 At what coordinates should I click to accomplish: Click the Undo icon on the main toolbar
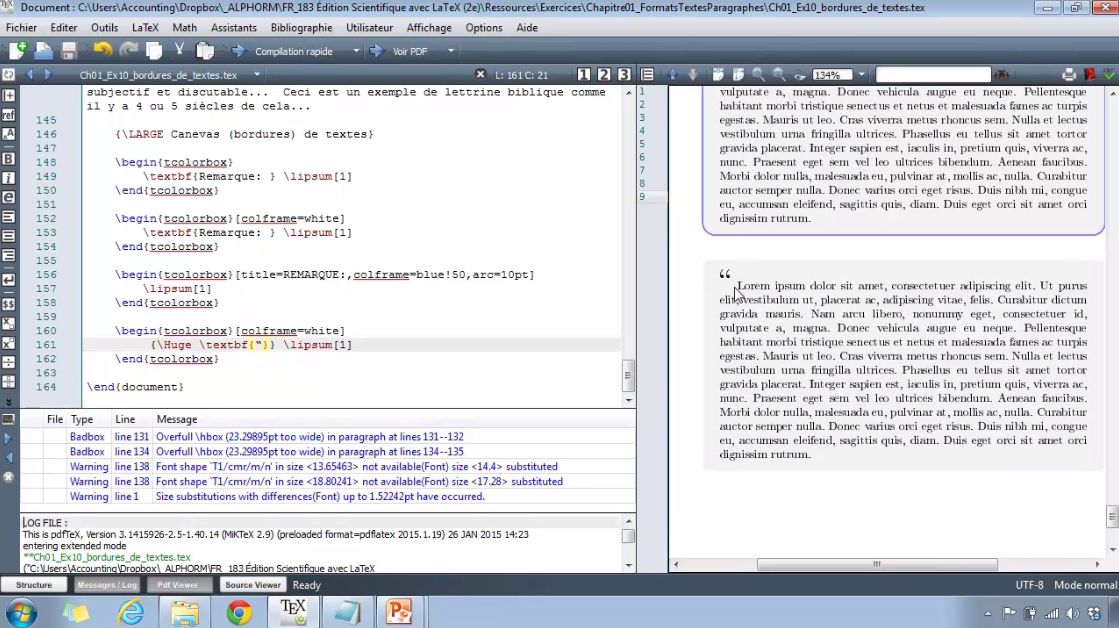click(102, 51)
